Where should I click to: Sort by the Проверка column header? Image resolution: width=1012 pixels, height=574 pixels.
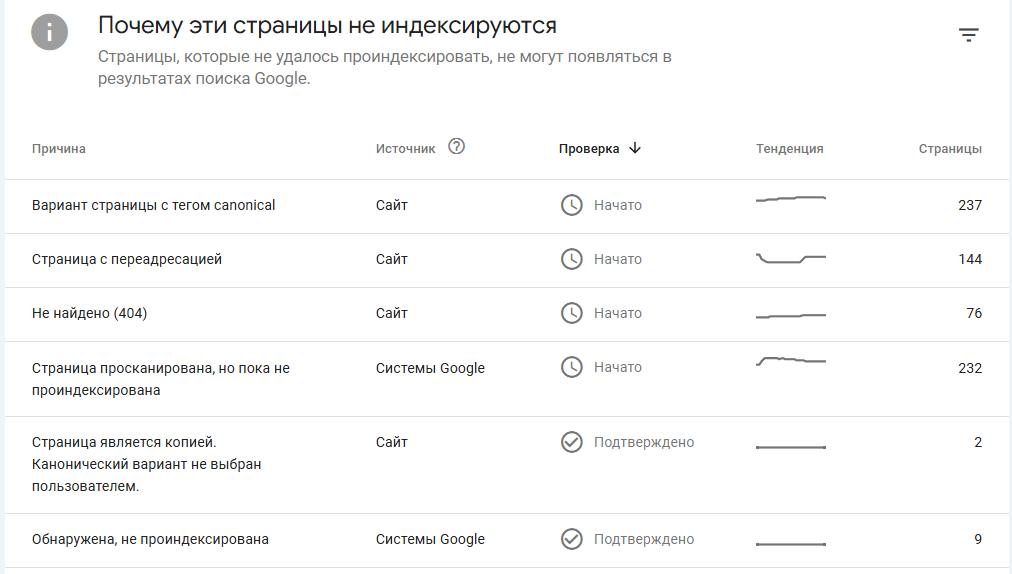pyautogui.click(x=589, y=149)
